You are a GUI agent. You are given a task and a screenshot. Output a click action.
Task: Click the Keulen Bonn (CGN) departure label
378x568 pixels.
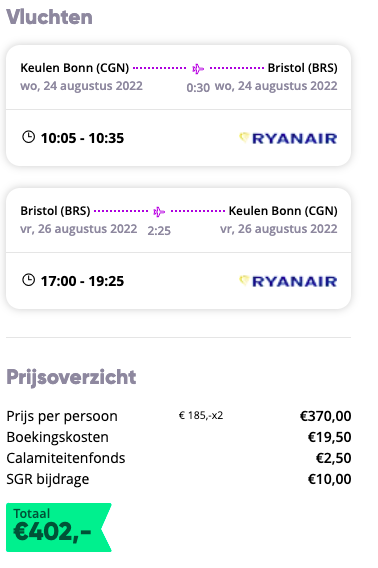click(x=75, y=68)
